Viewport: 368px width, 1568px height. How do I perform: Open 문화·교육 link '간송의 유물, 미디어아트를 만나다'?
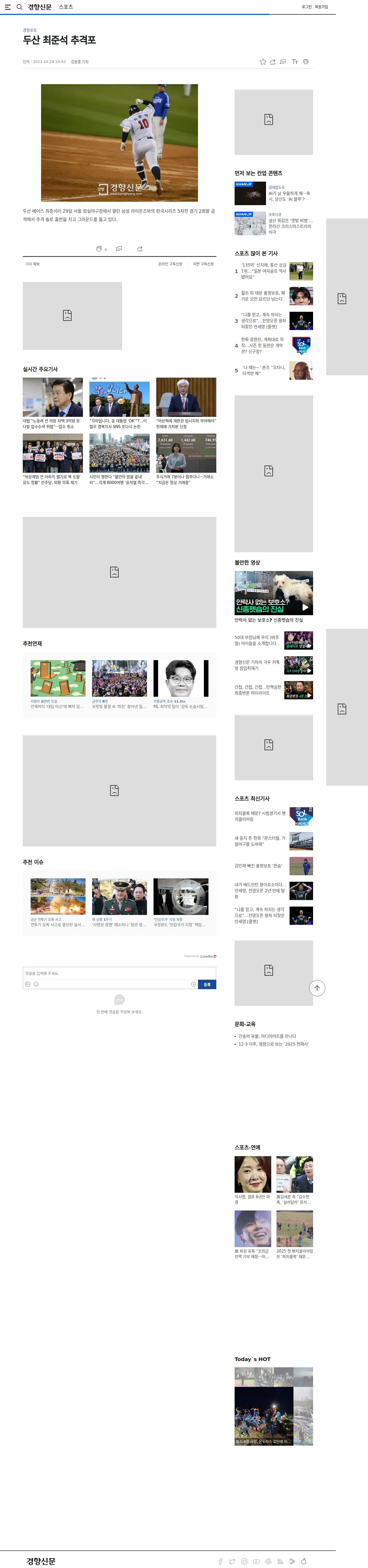pyautogui.click(x=267, y=1036)
